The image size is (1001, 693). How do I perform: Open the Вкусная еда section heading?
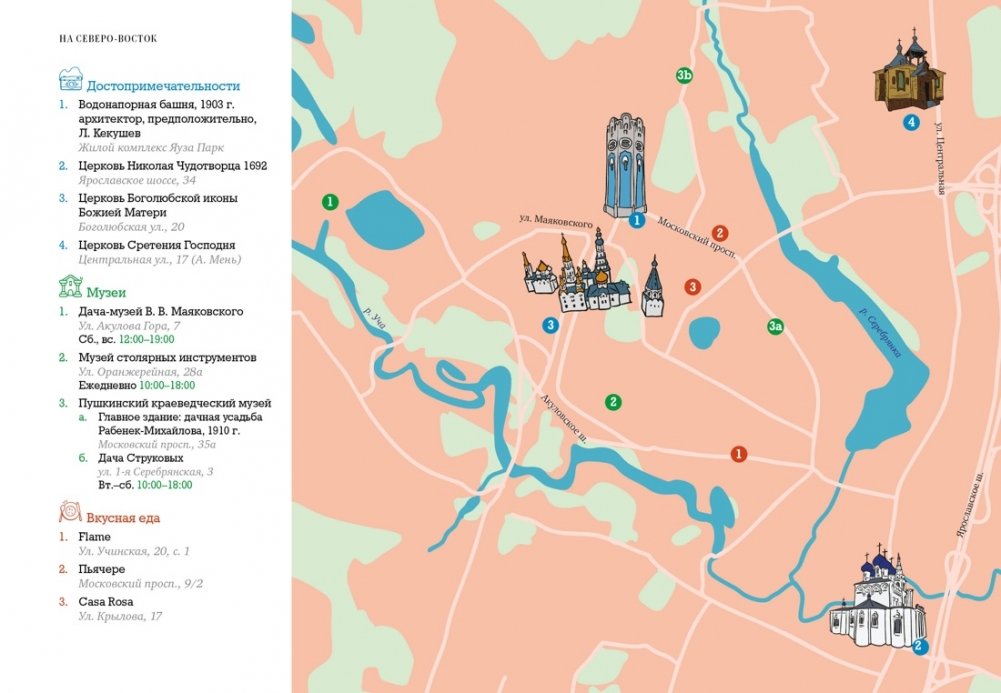(x=123, y=518)
